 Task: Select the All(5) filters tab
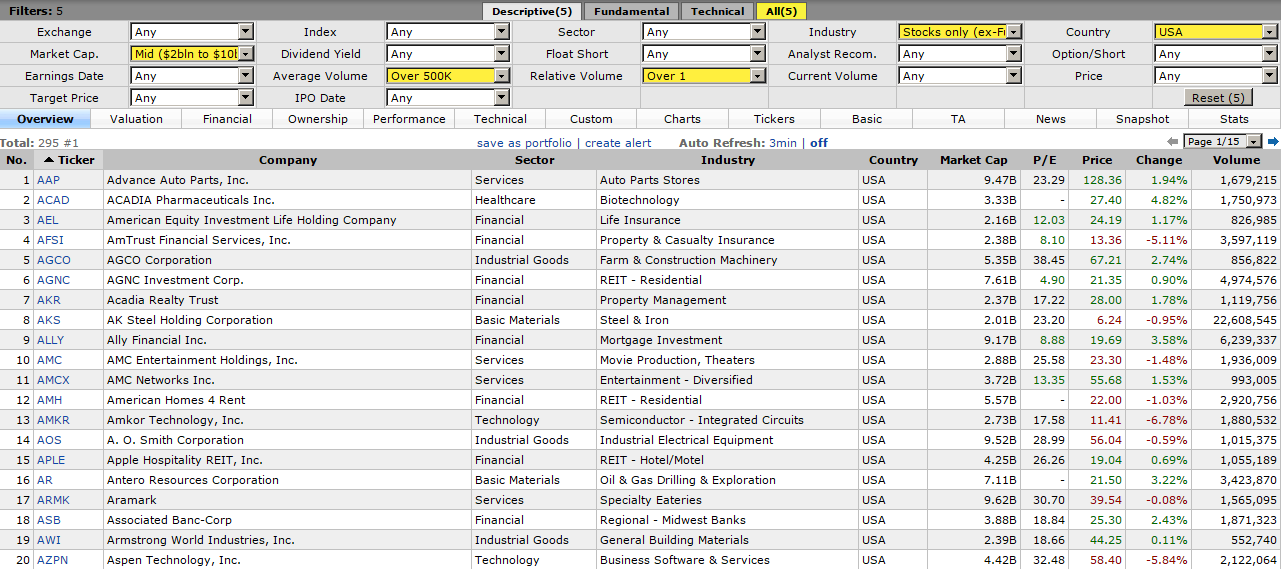coord(782,11)
